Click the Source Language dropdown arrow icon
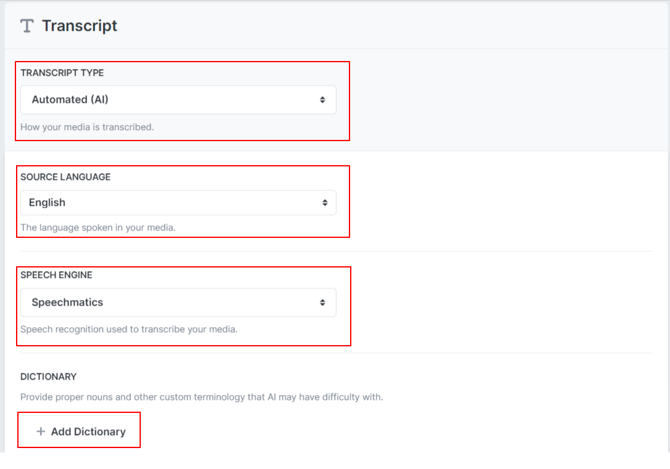 [x=325, y=203]
